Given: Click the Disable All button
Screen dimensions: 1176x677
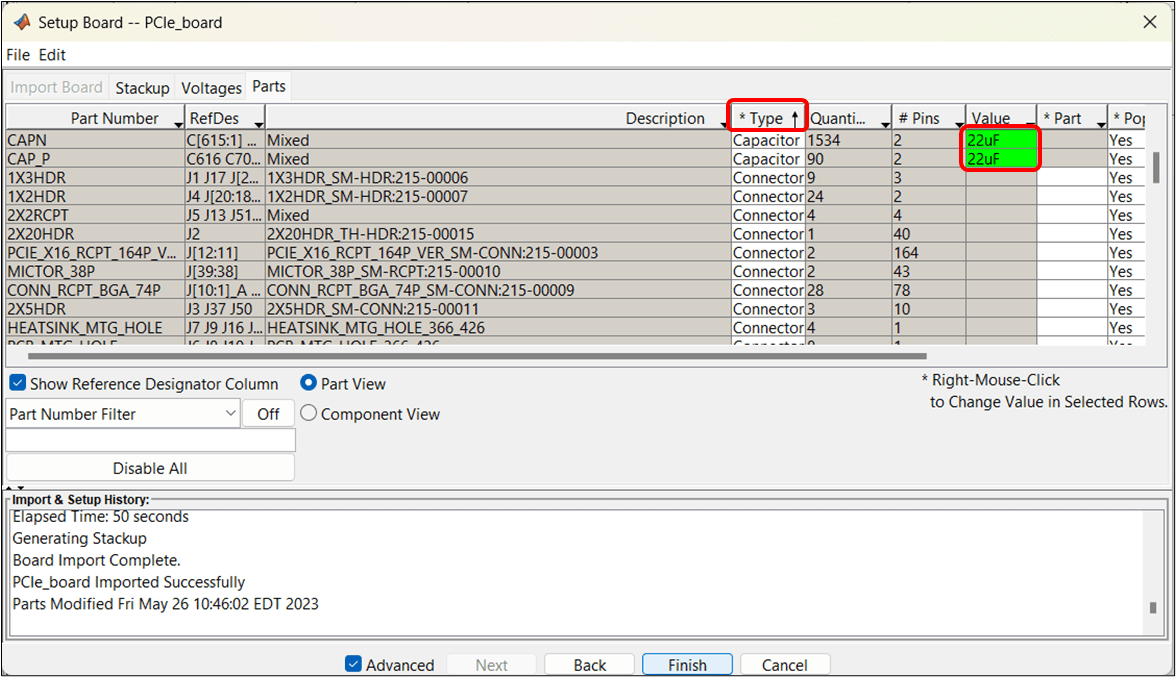Looking at the screenshot, I should click(x=150, y=468).
